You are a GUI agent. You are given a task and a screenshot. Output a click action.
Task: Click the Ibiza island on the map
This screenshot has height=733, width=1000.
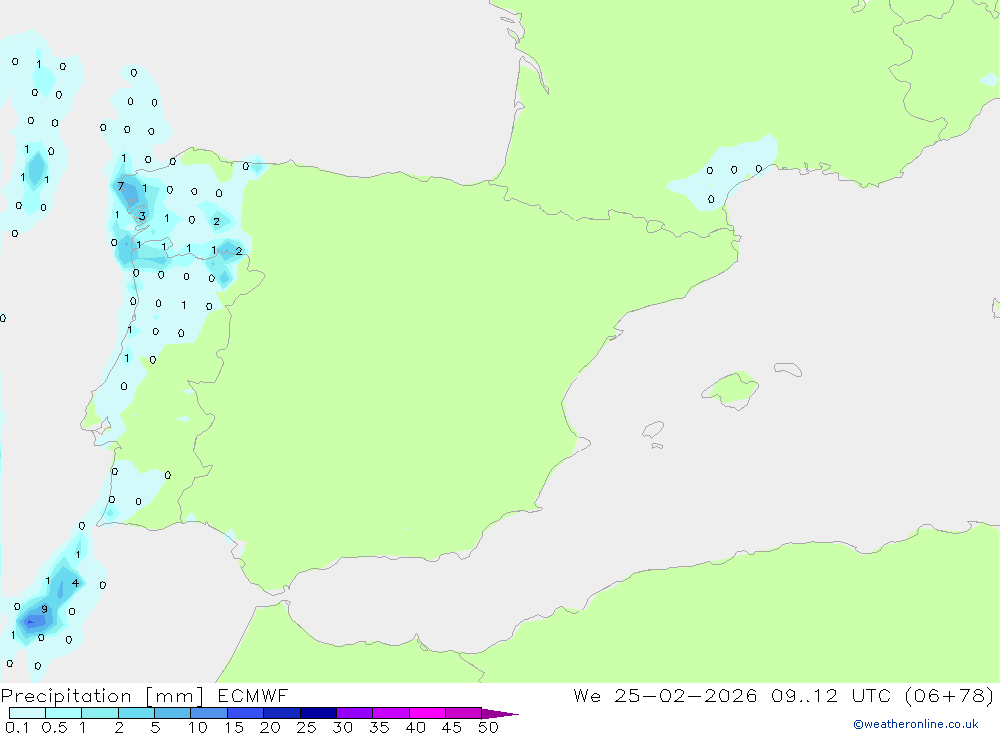coord(653,430)
